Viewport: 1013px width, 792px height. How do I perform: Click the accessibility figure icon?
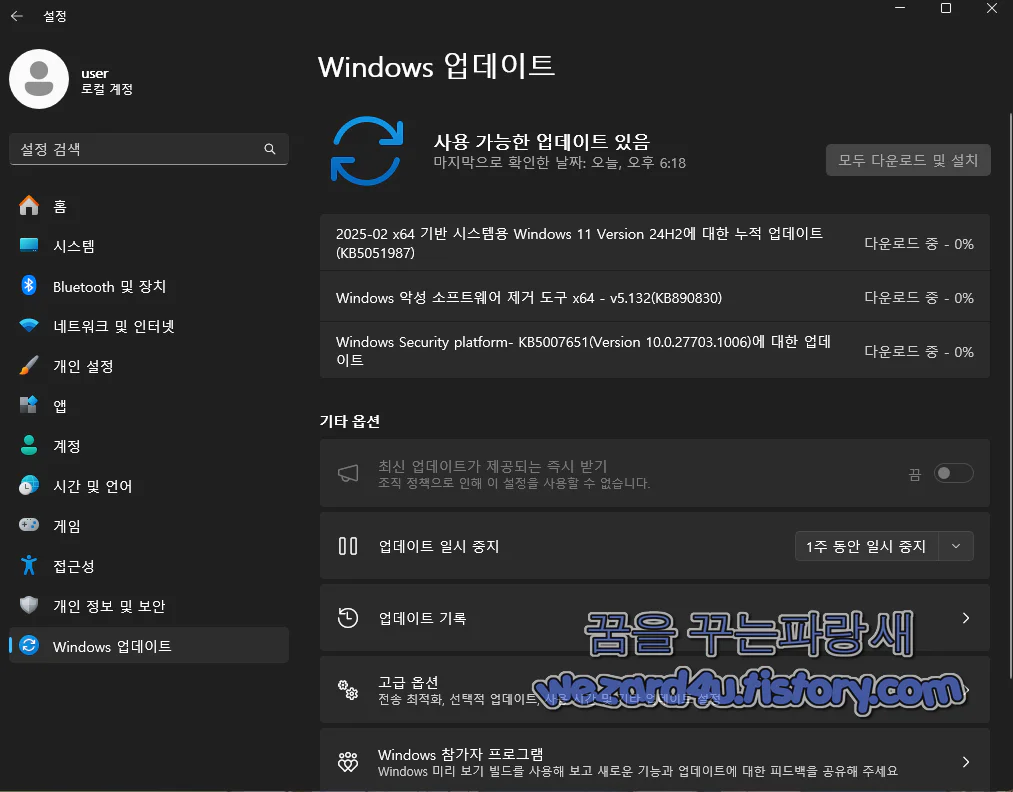point(28,565)
